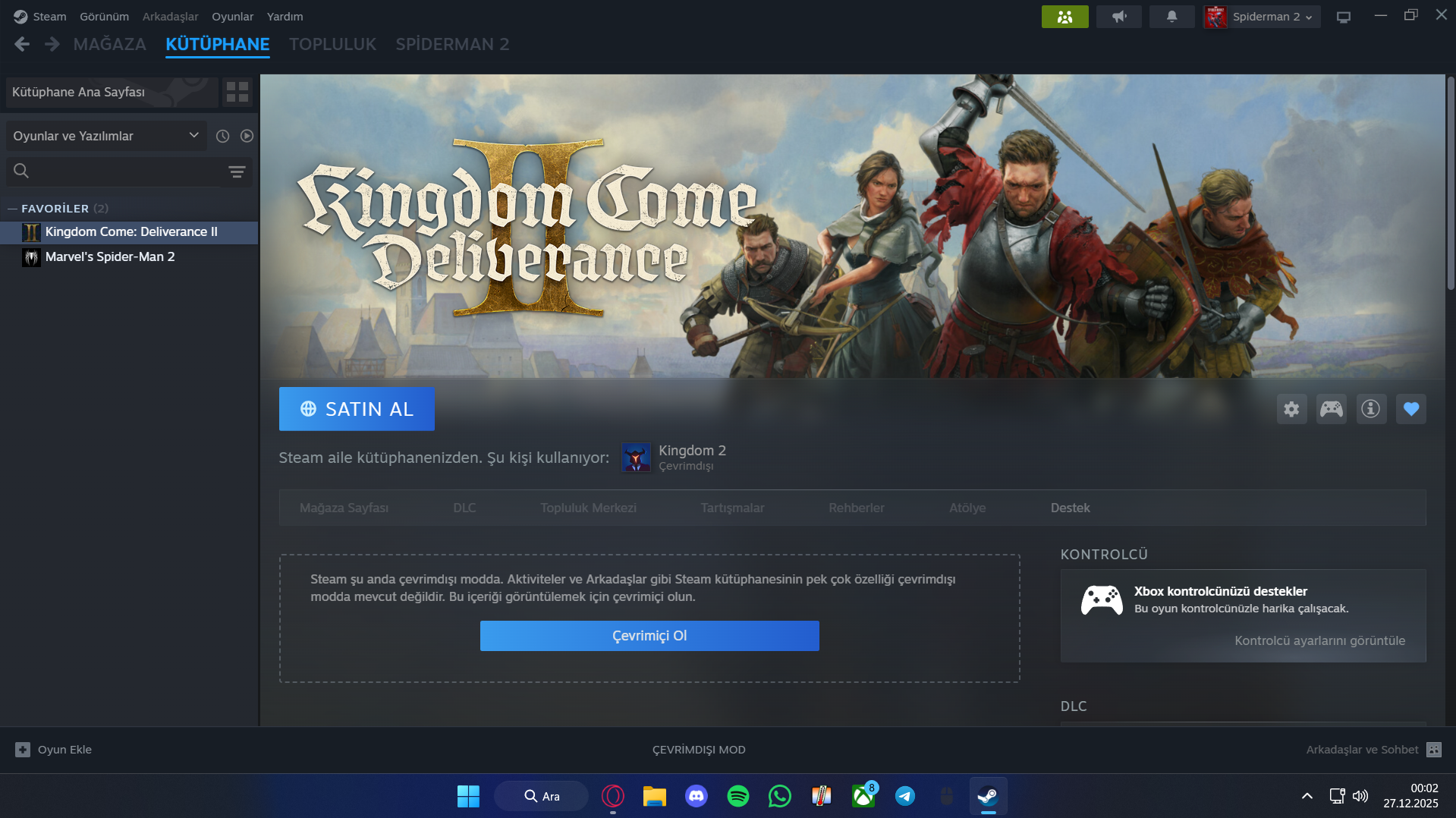Open the announcements megaphone icon
The image size is (1456, 818).
pyautogui.click(x=1118, y=17)
